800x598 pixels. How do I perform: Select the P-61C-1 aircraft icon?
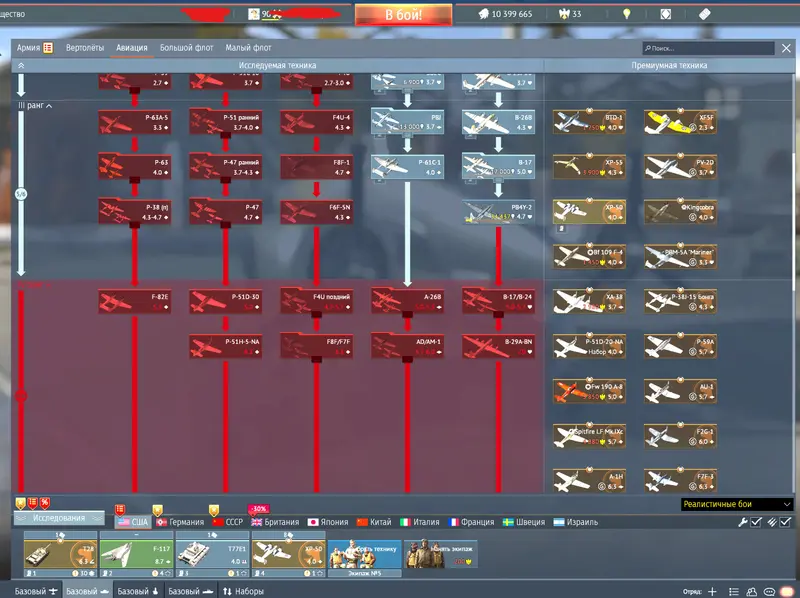point(406,166)
